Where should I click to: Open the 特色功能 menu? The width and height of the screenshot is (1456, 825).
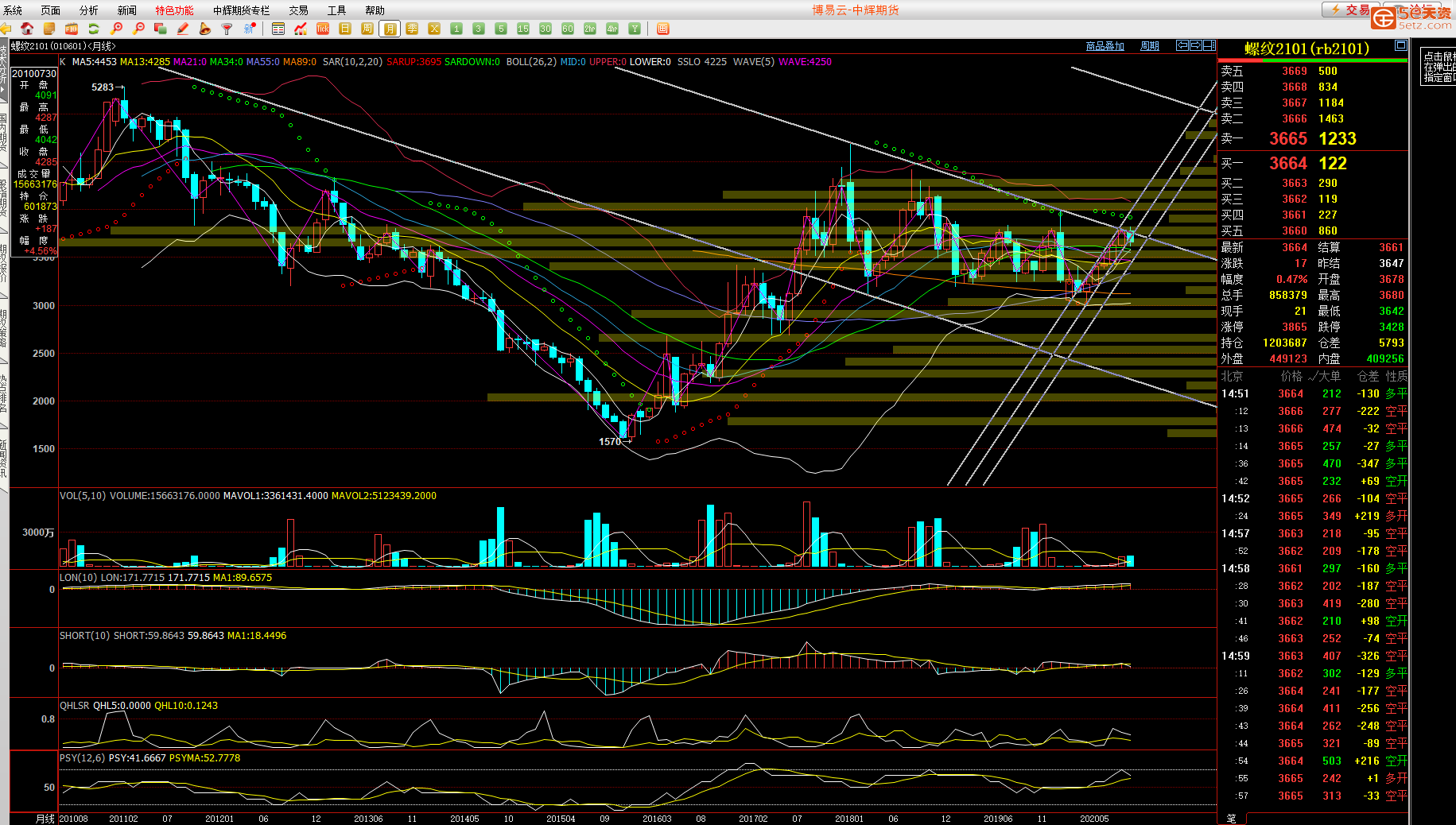pos(174,10)
